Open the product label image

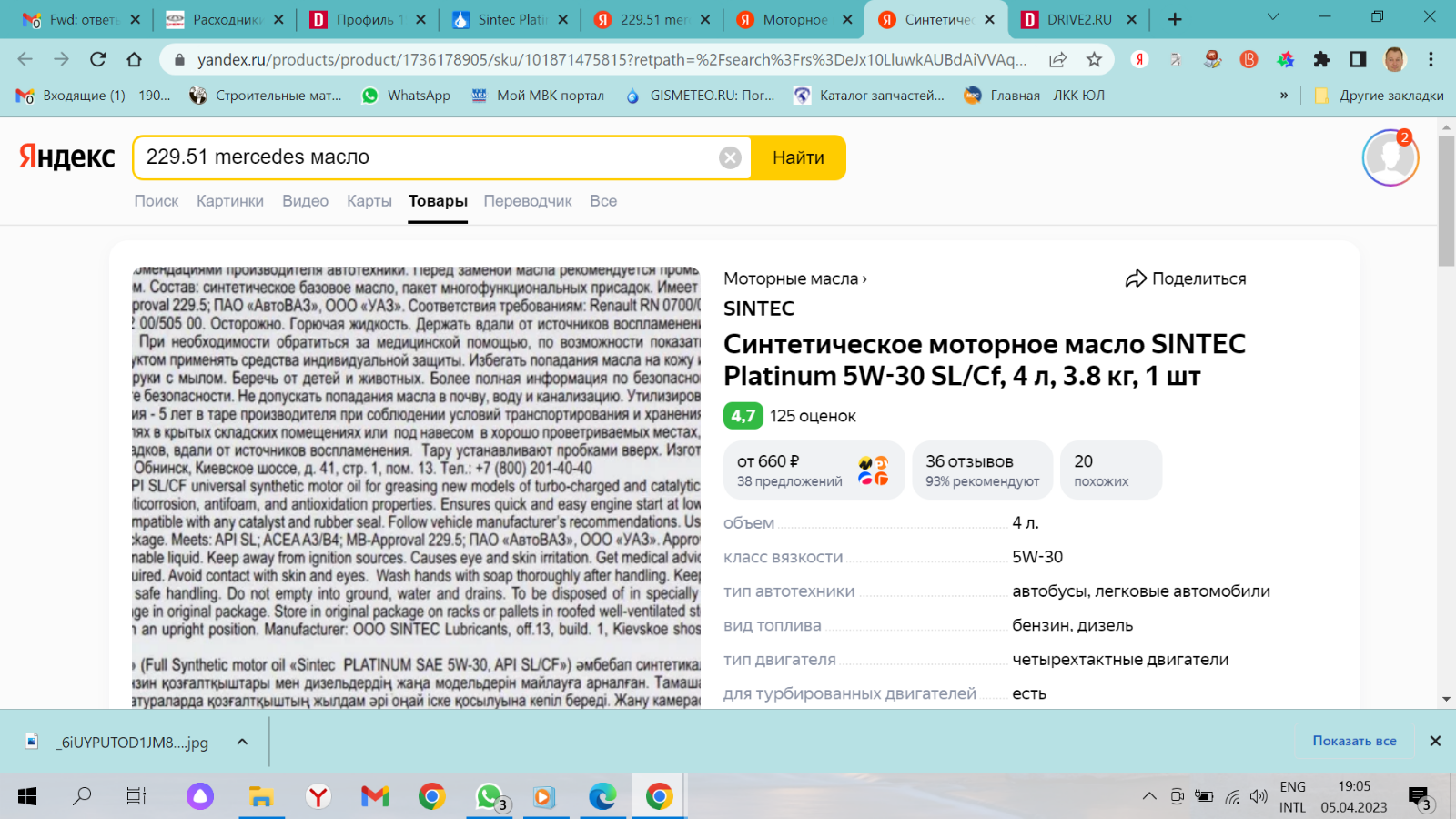417,487
